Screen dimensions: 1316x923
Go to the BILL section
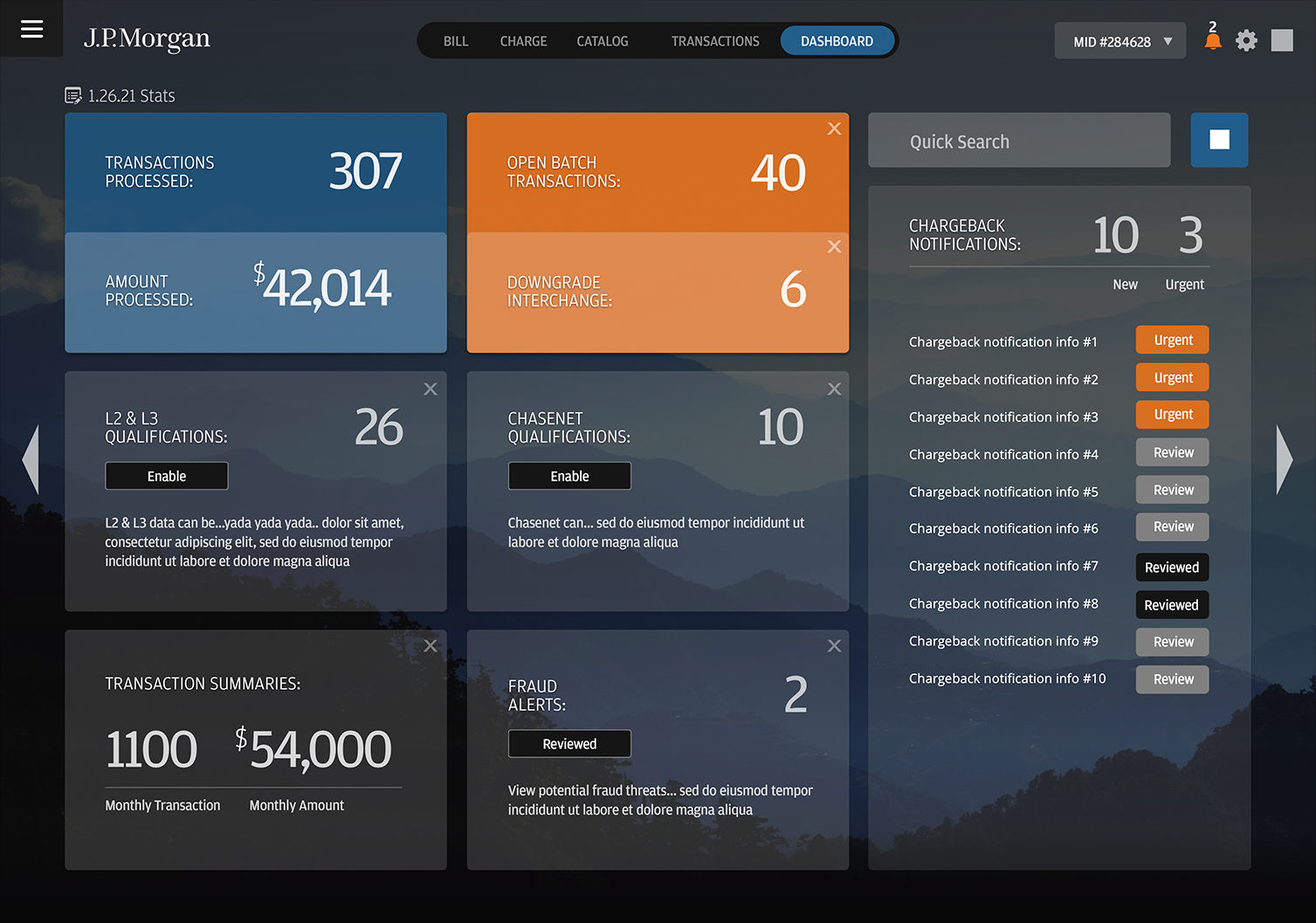pos(456,40)
